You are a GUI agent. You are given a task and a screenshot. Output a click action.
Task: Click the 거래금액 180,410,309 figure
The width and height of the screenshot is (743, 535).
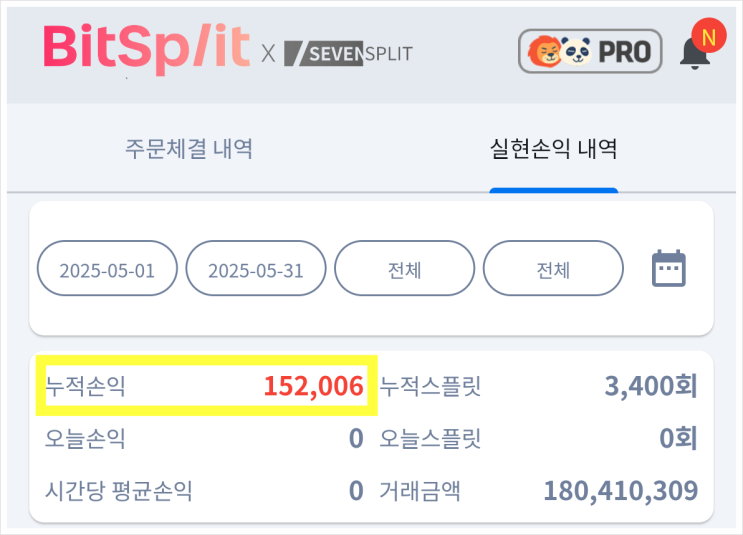[620, 491]
